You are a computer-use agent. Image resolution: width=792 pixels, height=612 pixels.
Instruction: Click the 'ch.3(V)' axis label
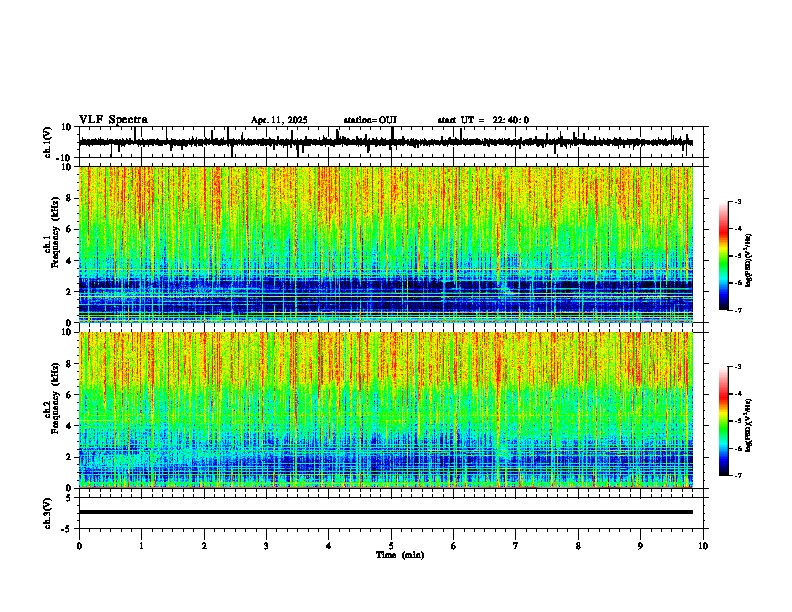coord(47,513)
